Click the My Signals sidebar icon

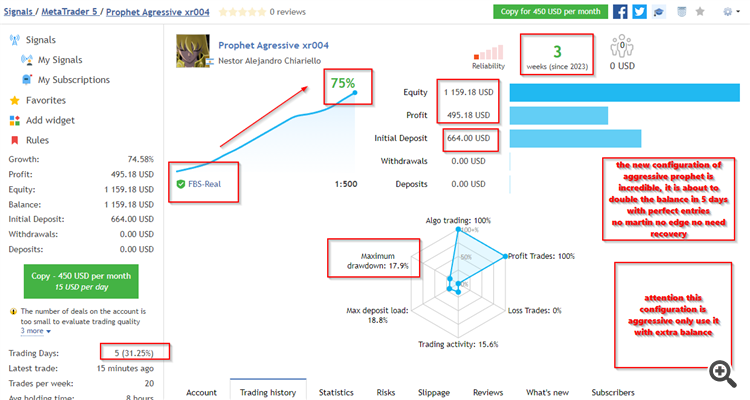coord(27,60)
